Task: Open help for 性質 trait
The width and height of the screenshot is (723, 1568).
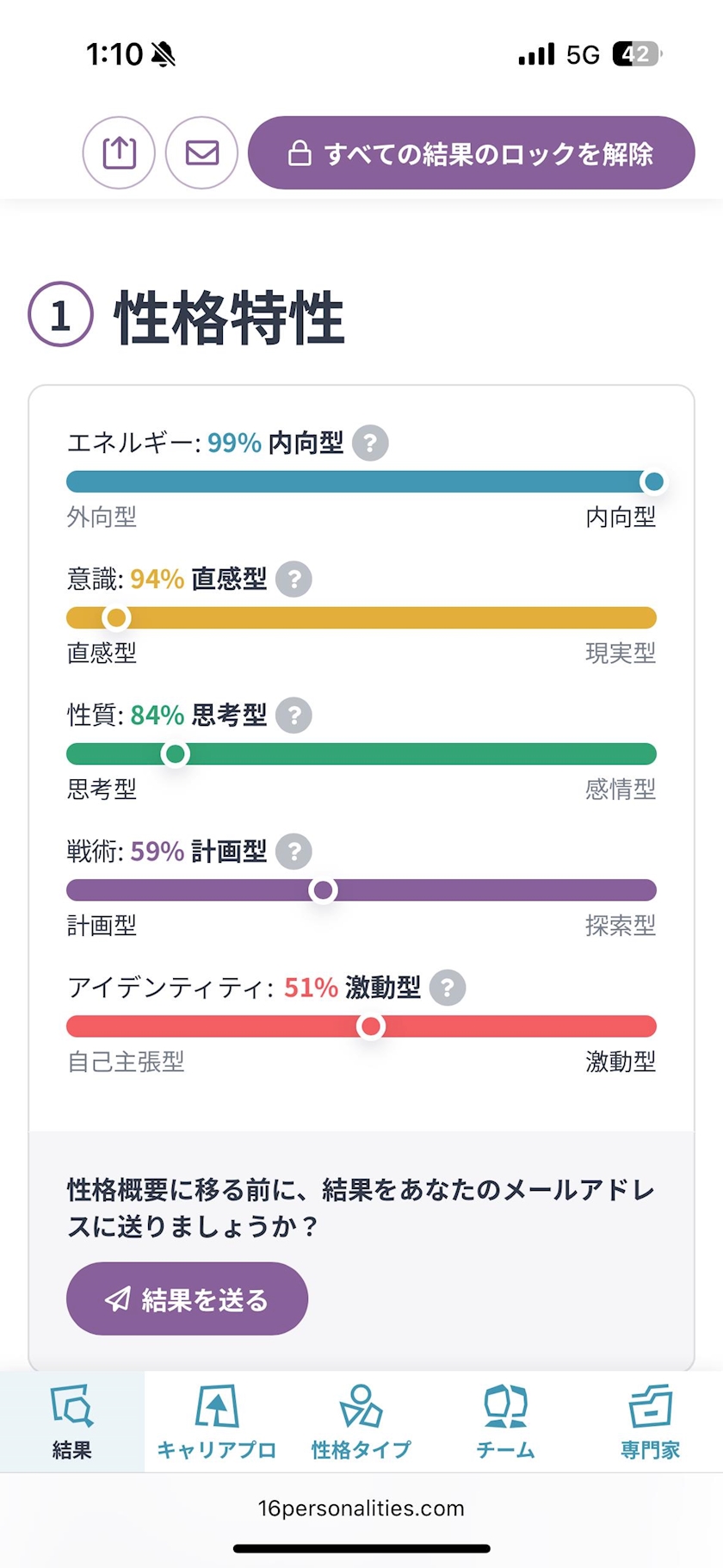Action: point(294,716)
